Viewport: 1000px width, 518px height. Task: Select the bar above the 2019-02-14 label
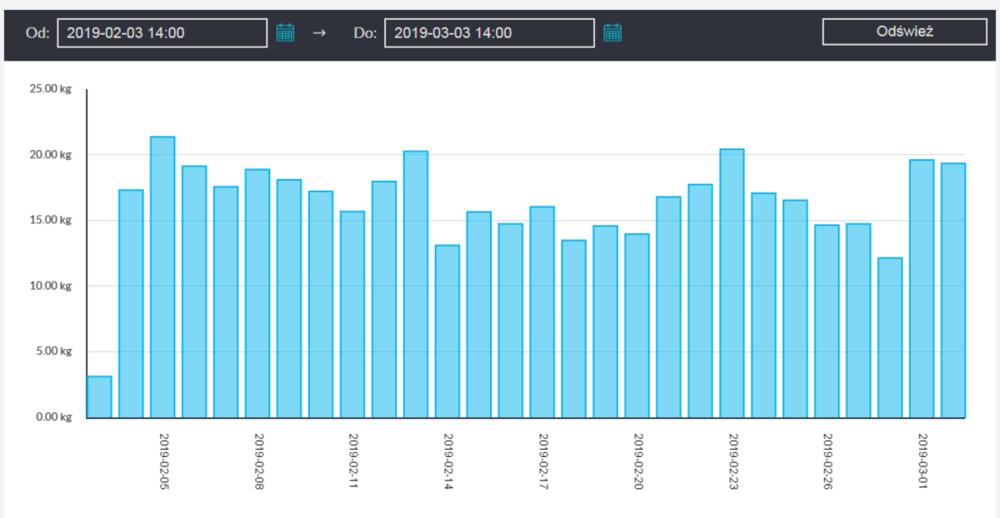tap(447, 331)
